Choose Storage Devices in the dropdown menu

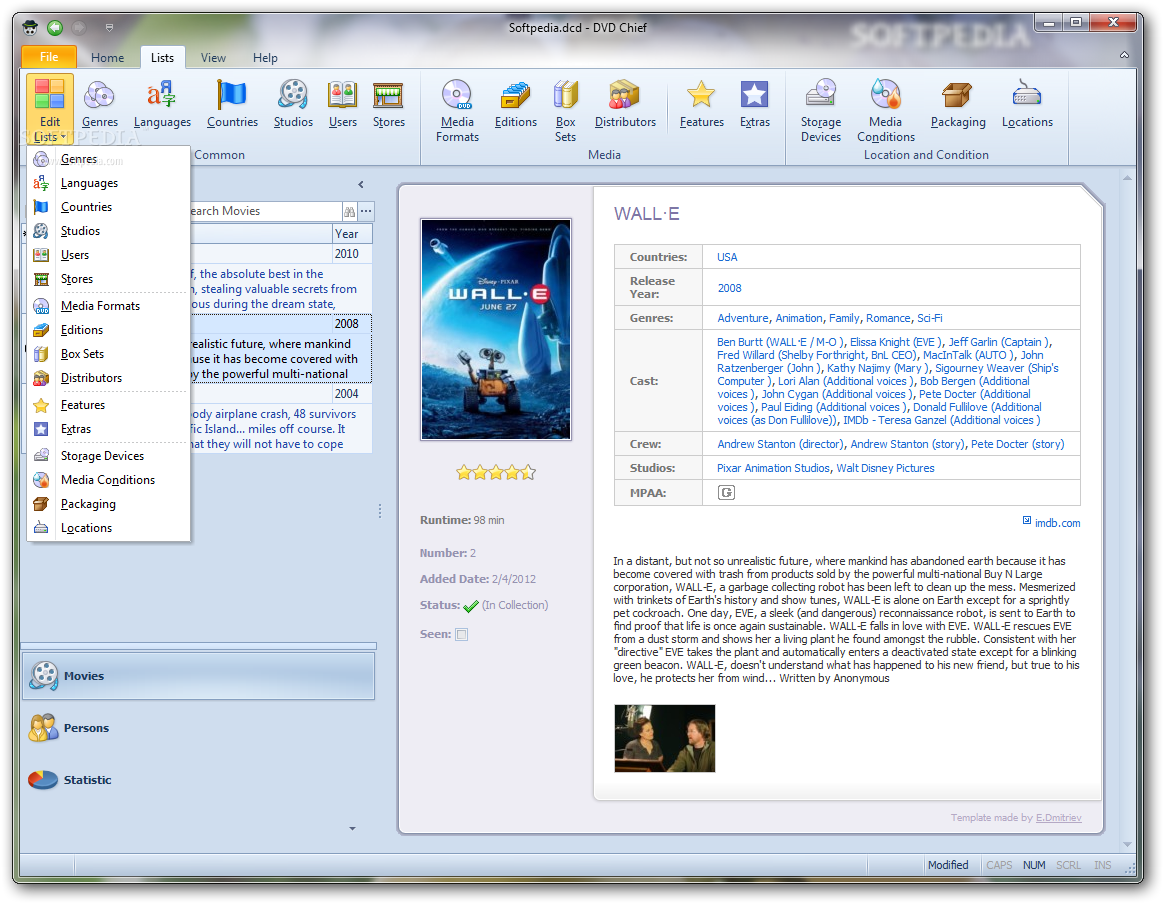[x=108, y=456]
